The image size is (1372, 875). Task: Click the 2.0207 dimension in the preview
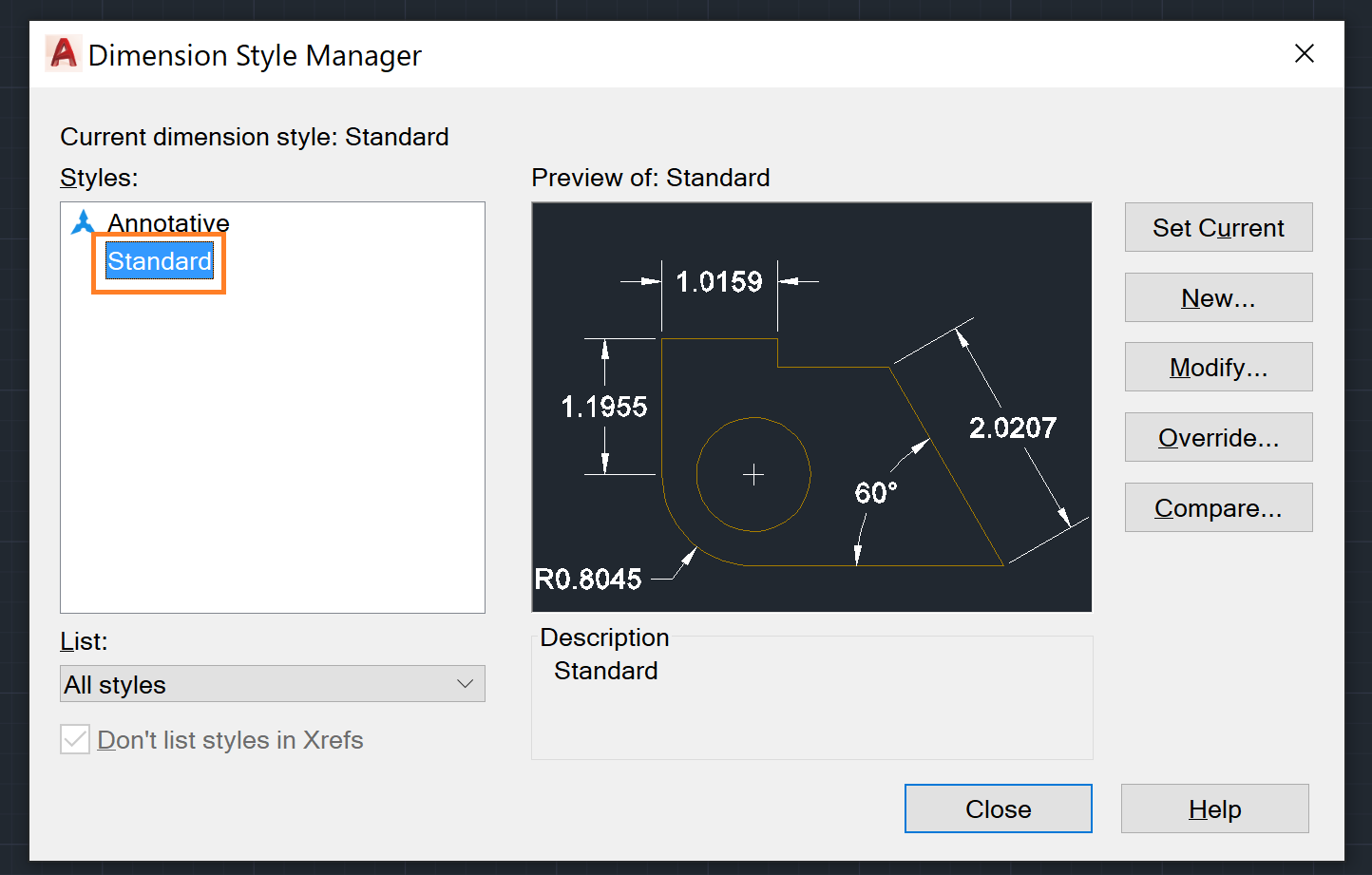point(1013,428)
